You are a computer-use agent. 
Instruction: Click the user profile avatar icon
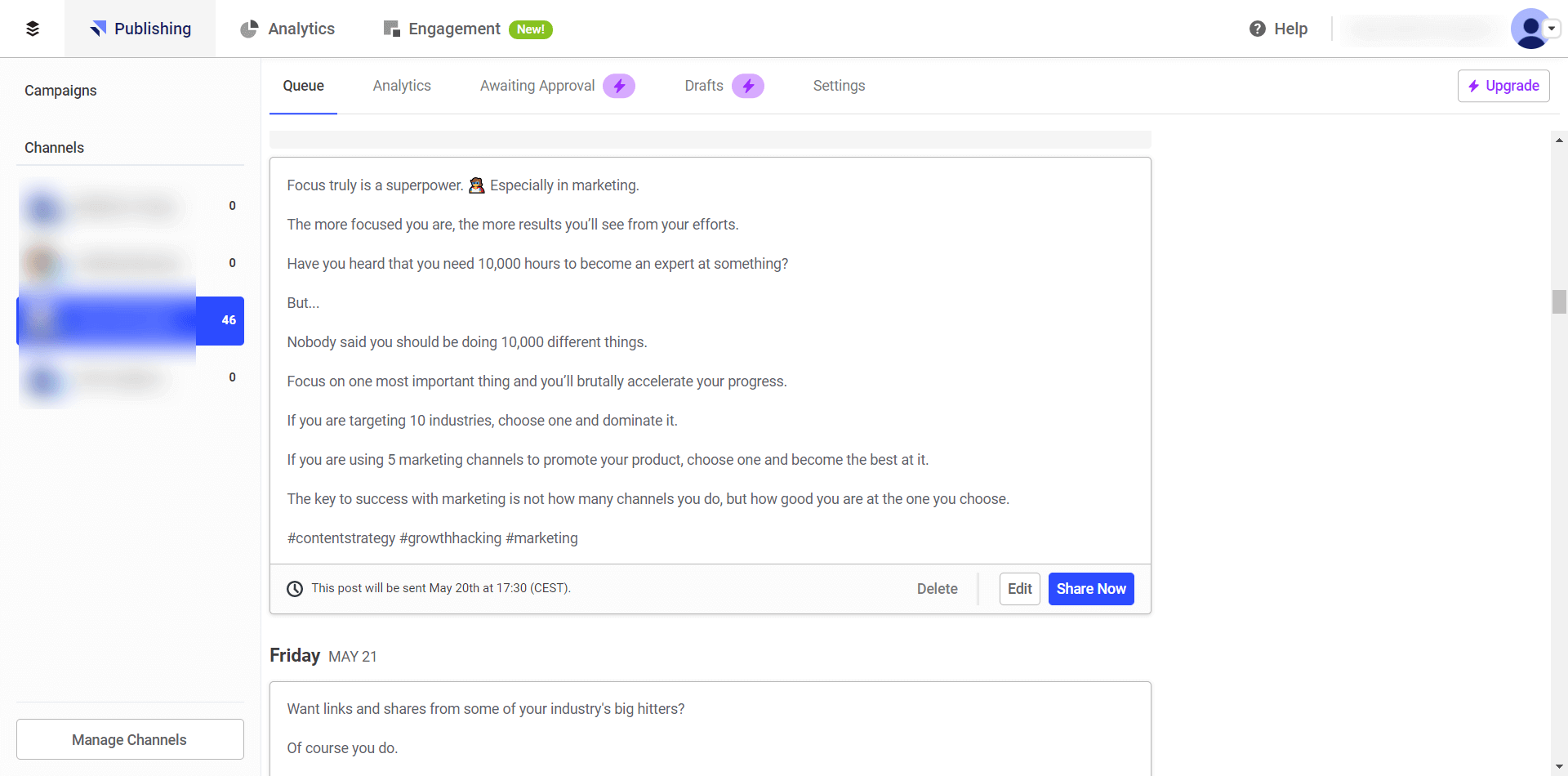tap(1529, 29)
